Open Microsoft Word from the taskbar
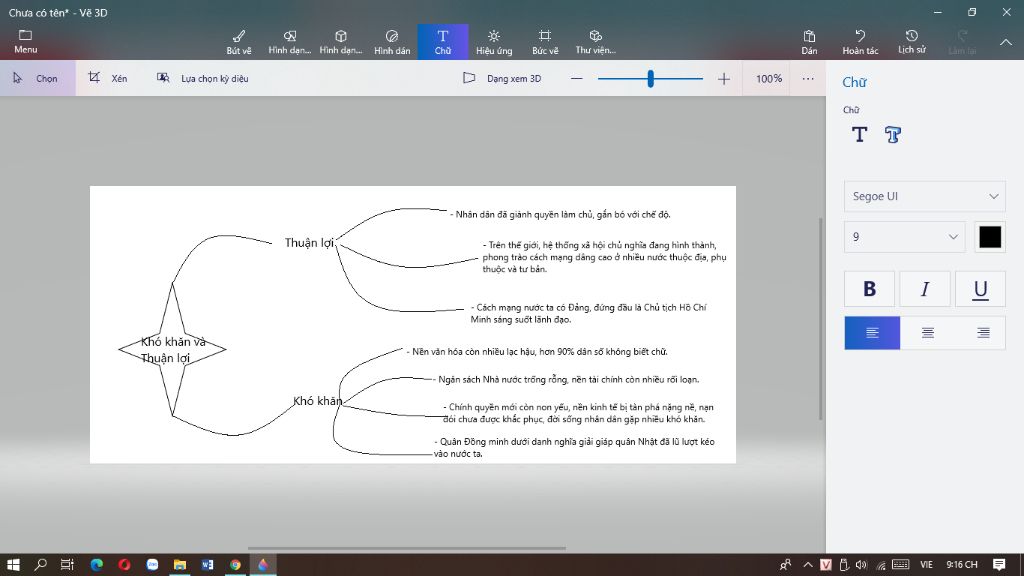Viewport: 1024px width, 576px height. coord(208,564)
